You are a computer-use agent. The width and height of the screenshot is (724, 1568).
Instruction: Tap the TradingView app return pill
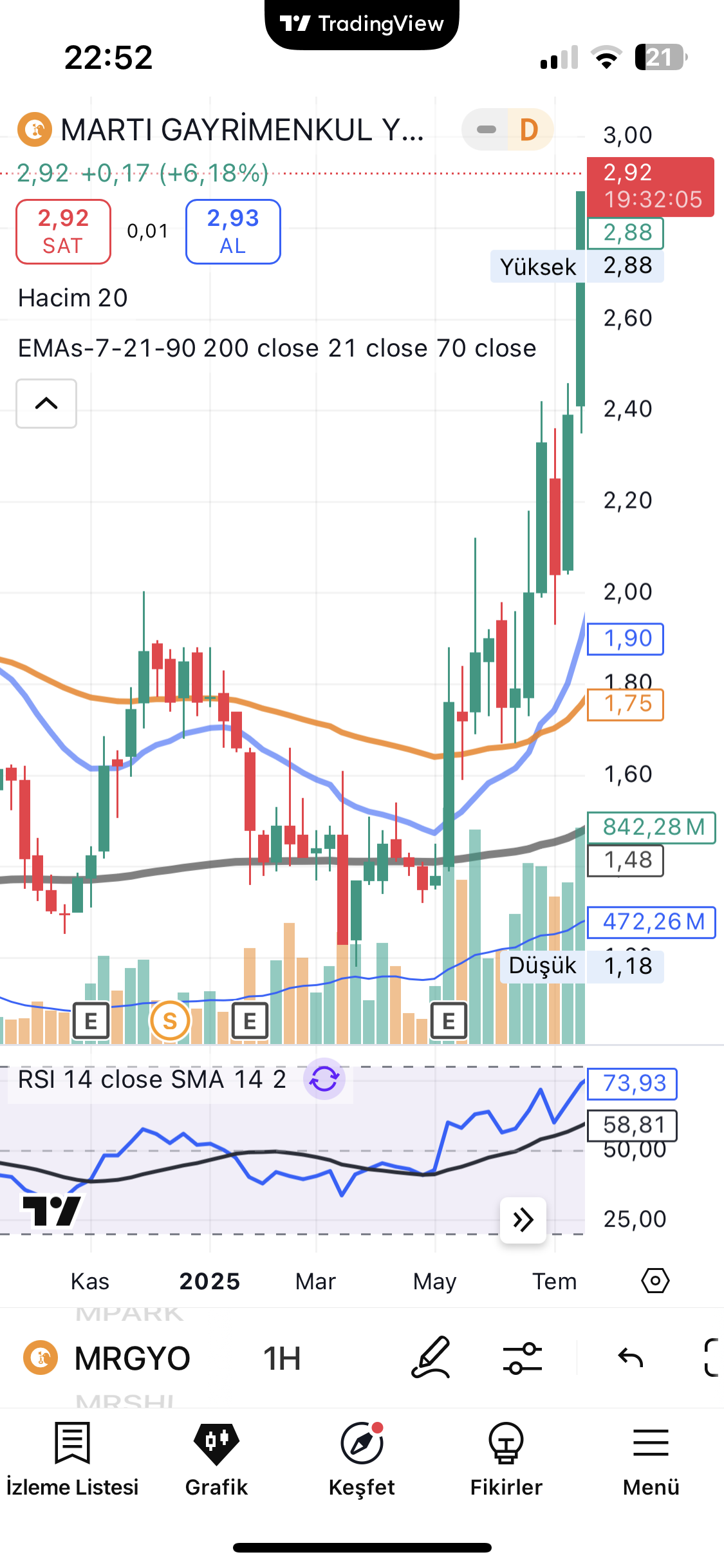(x=362, y=24)
